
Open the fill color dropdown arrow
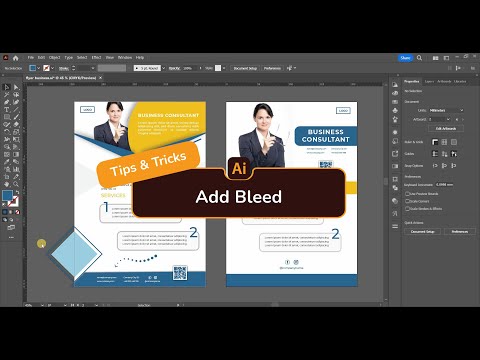39,68
